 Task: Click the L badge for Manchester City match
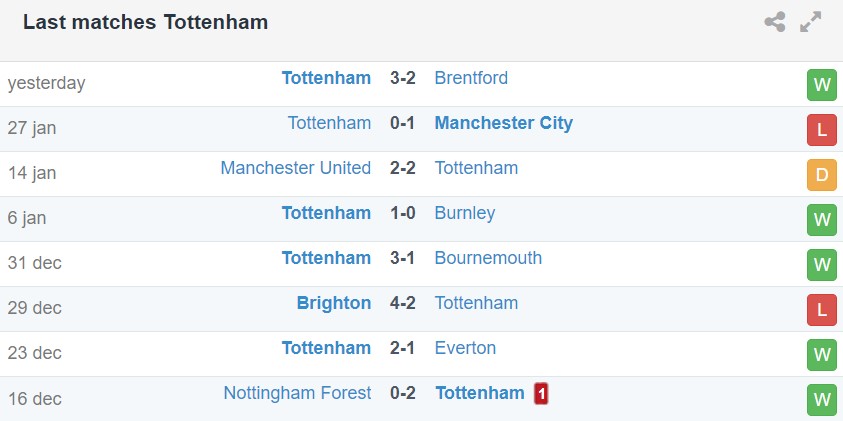821,130
